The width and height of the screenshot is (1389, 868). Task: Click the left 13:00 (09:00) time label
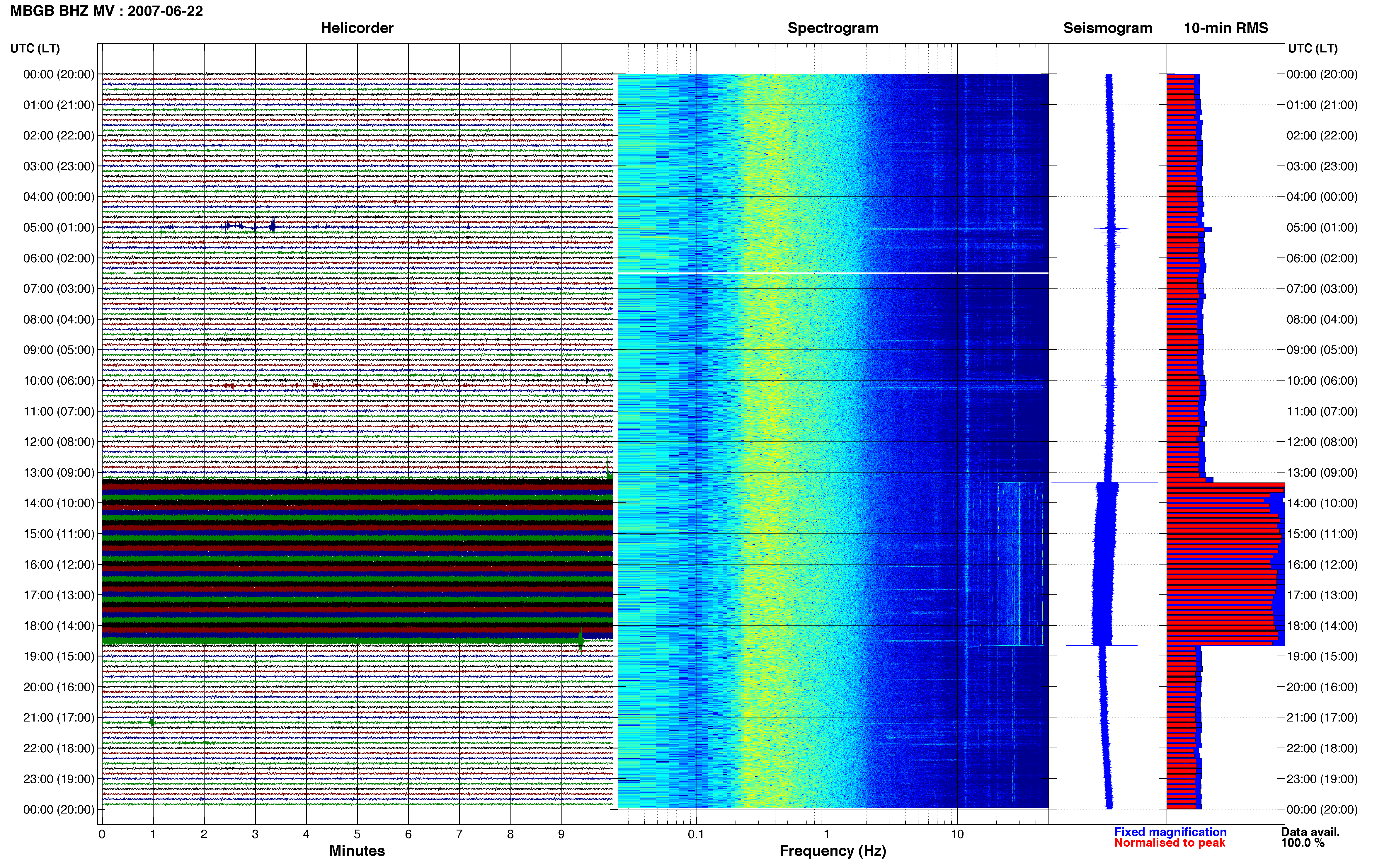pos(59,473)
